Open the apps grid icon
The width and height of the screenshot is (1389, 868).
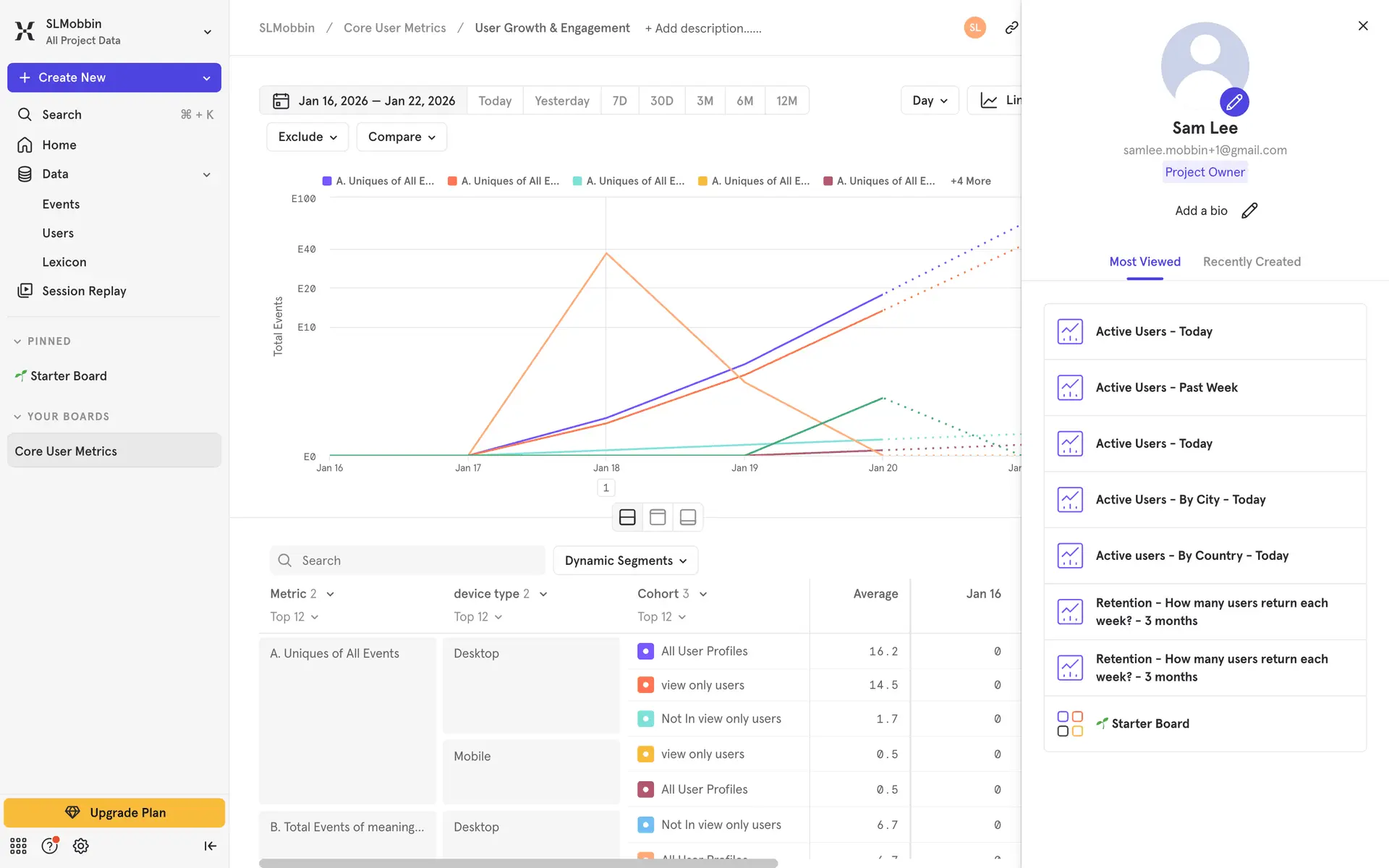point(18,846)
